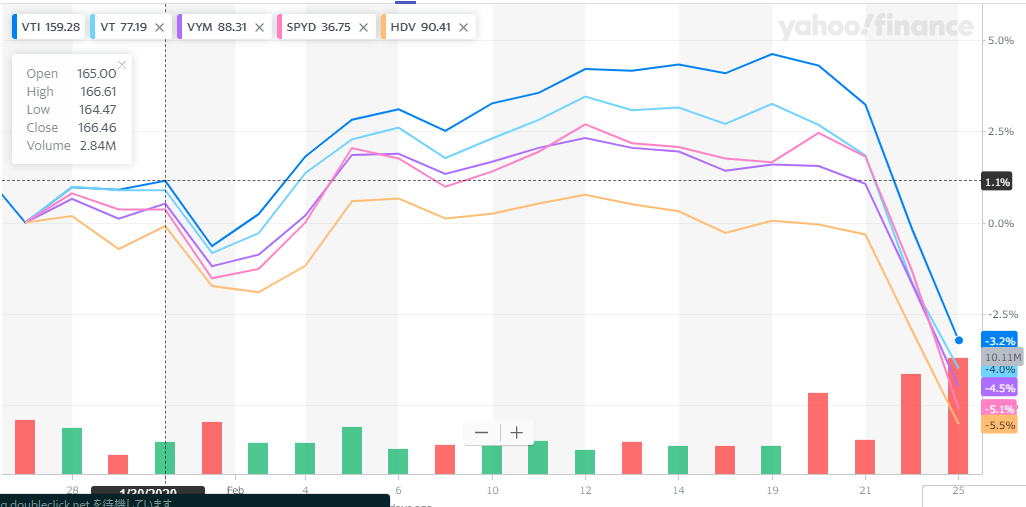This screenshot has height=507, width=1026.
Task: Click the 4 label on date axis
Action: click(305, 490)
